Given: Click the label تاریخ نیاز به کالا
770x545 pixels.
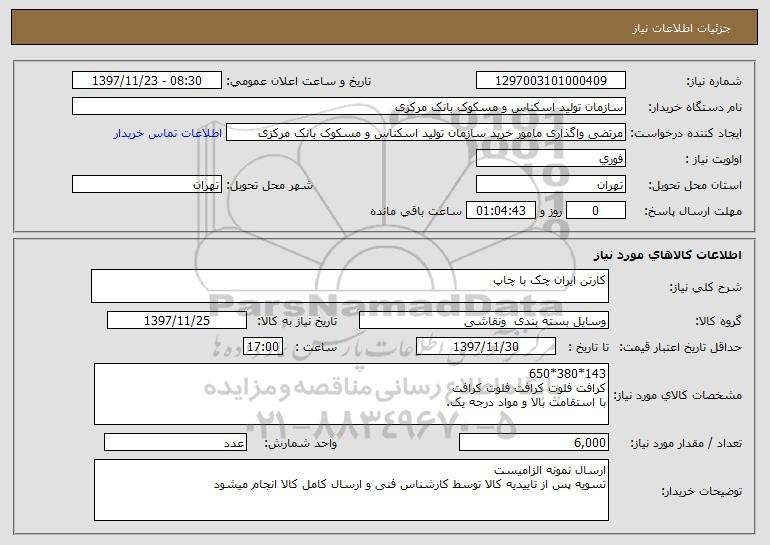Looking at the screenshot, I should [x=297, y=321].
